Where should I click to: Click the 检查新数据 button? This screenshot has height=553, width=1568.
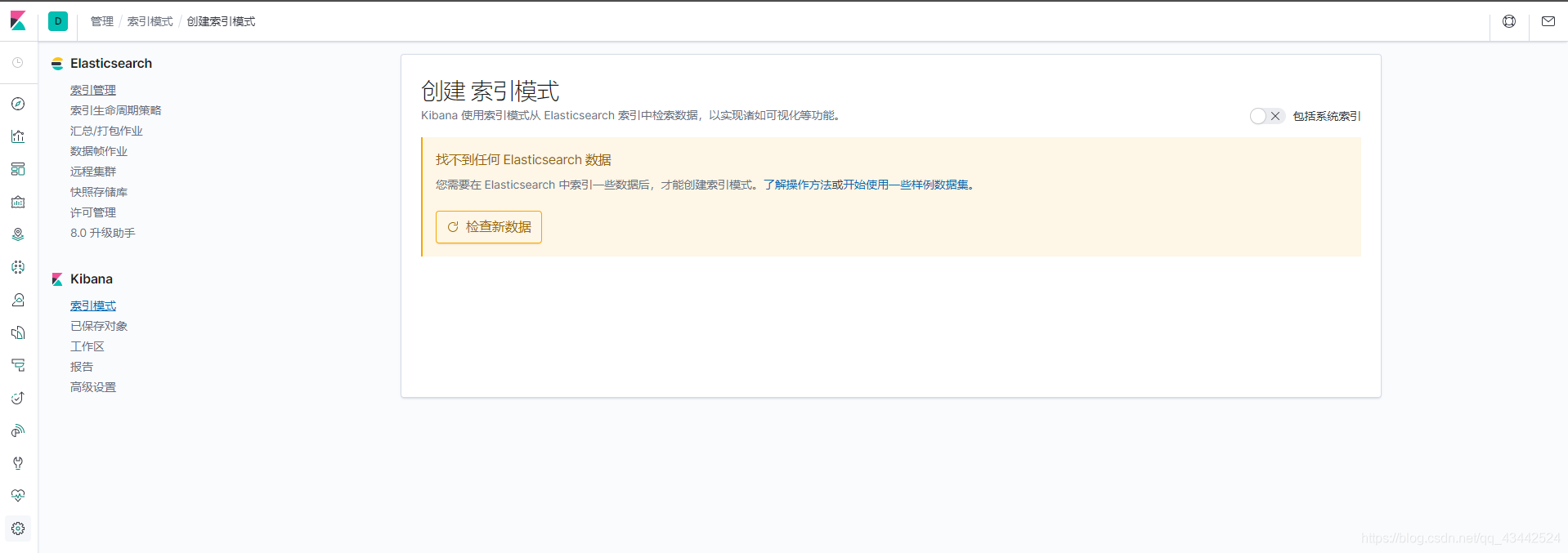[x=489, y=227]
